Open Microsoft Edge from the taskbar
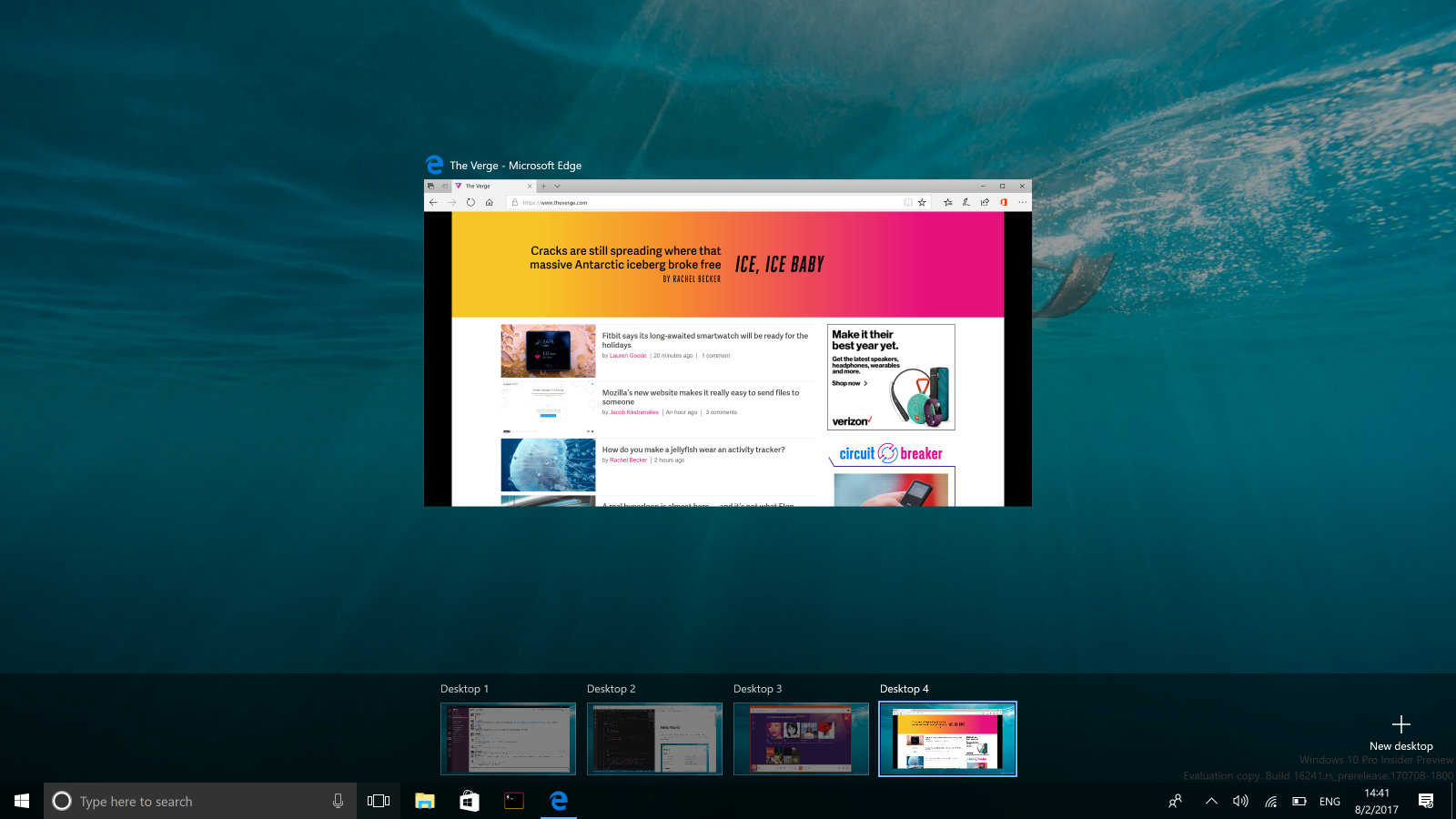This screenshot has width=1456, height=819. pos(559,801)
